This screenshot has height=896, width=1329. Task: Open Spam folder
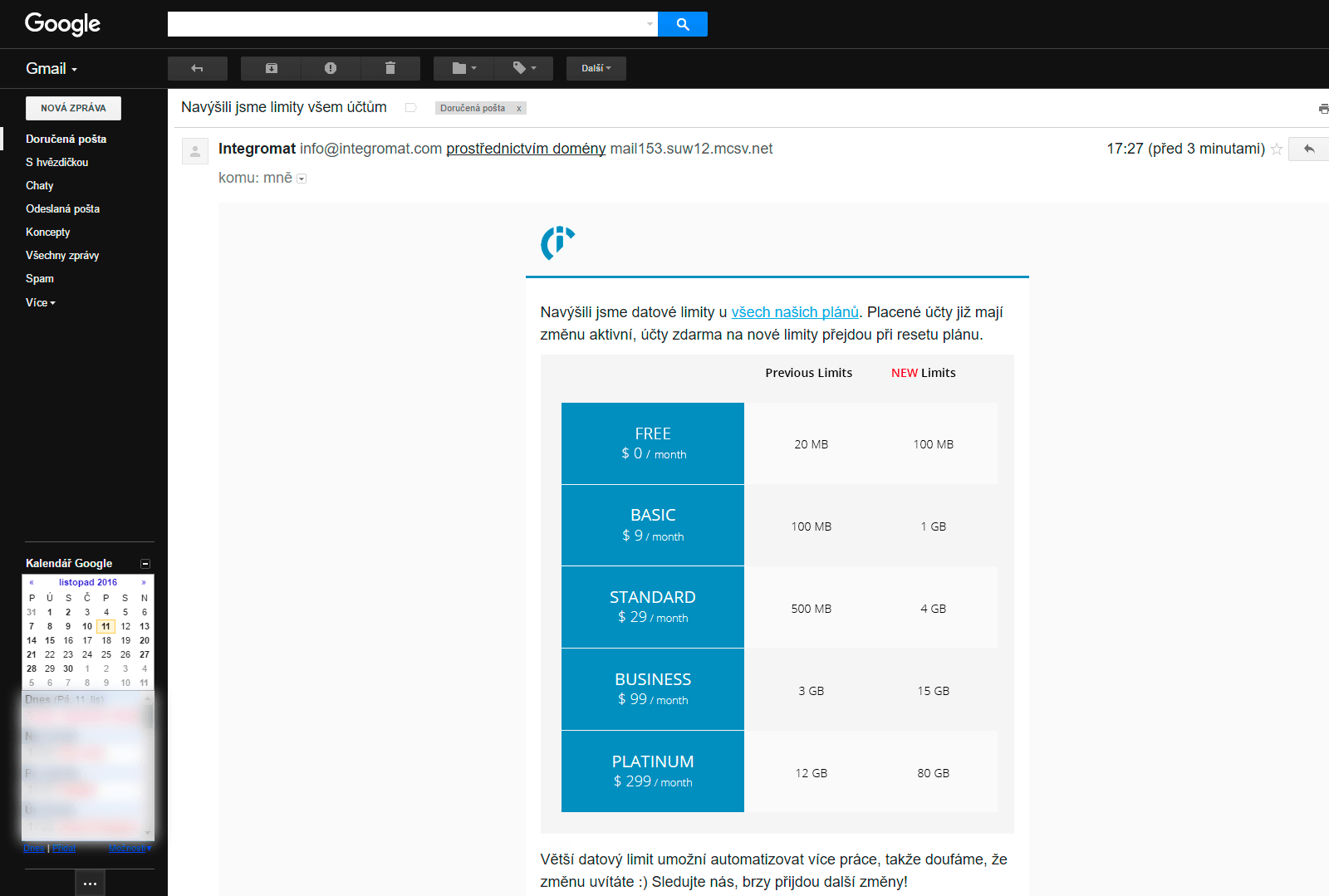click(x=39, y=278)
